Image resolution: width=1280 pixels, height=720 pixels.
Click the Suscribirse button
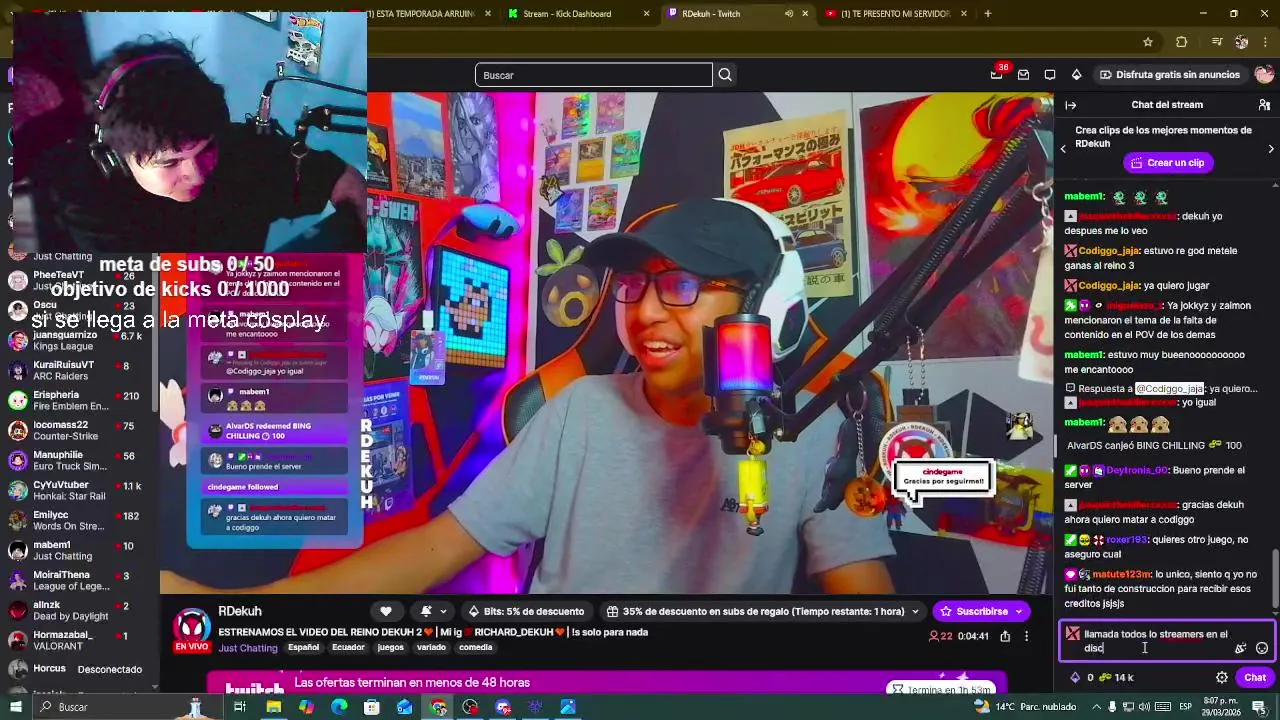(981, 611)
